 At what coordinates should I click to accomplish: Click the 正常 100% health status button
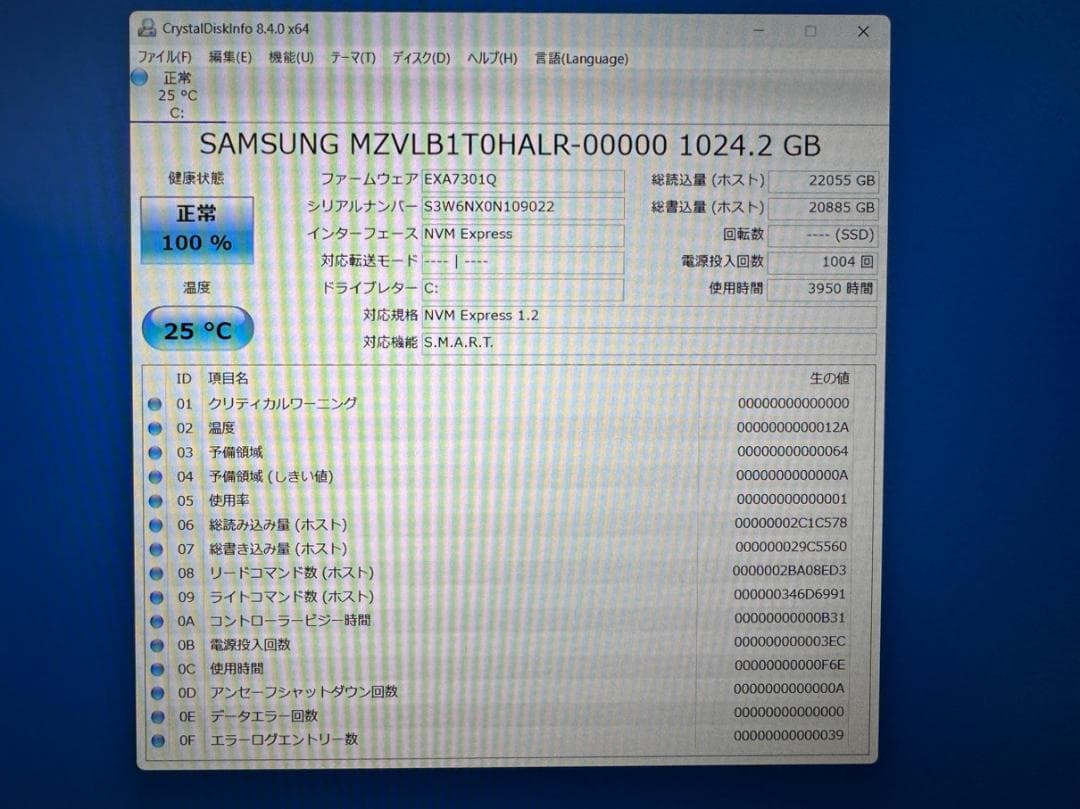(196, 229)
